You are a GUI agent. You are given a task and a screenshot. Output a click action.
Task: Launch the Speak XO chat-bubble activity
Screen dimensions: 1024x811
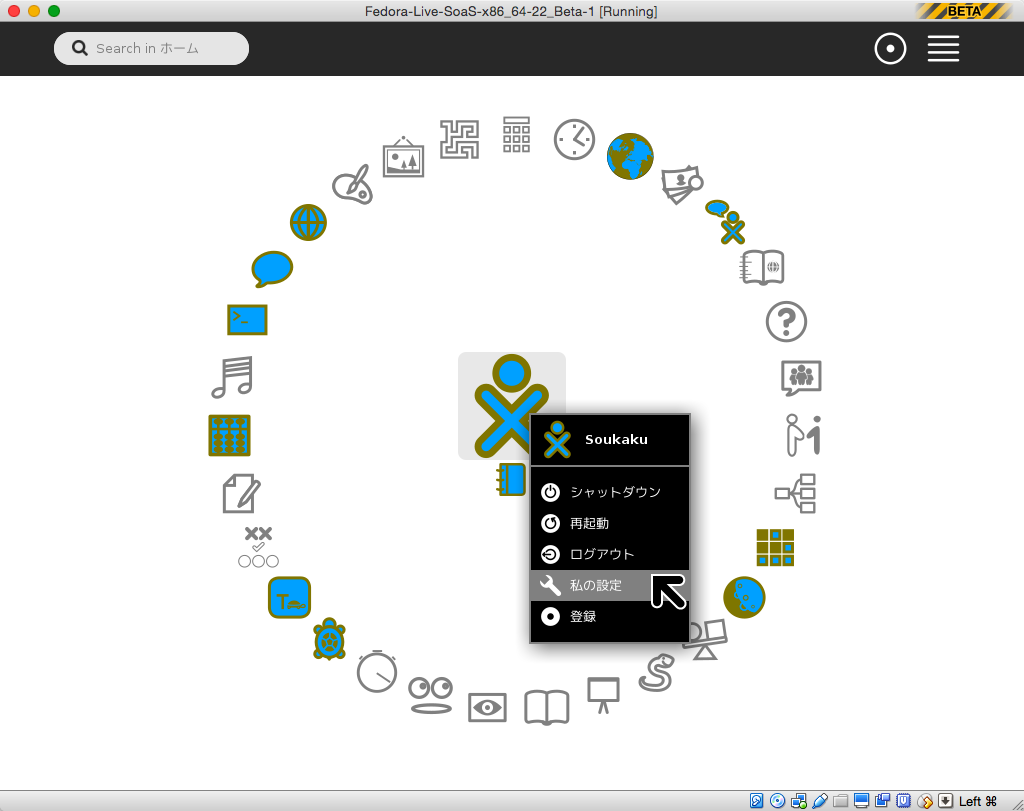(x=726, y=222)
